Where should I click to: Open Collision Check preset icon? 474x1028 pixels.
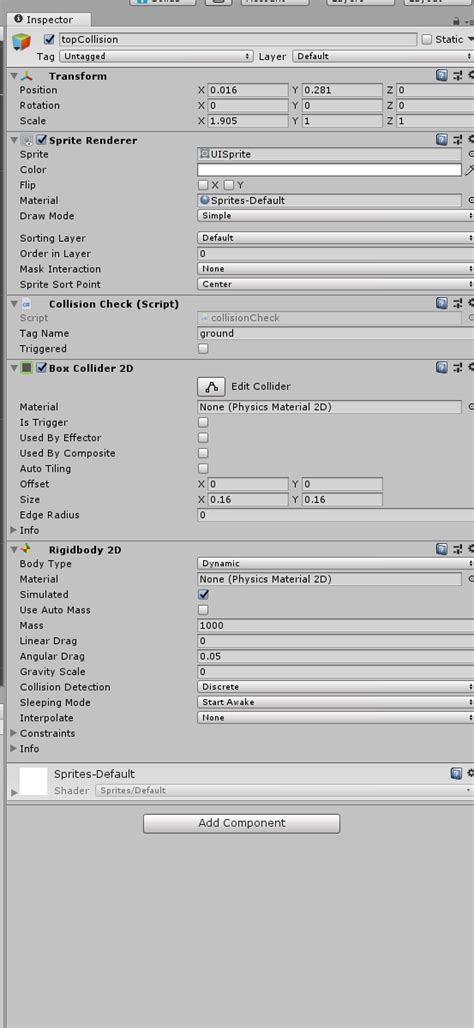pyautogui.click(x=458, y=303)
